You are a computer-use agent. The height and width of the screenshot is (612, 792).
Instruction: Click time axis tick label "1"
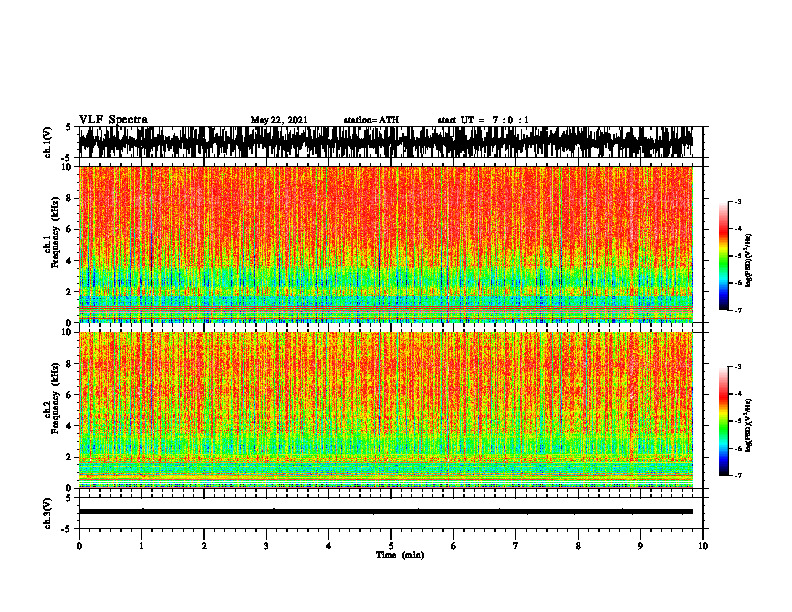141,546
